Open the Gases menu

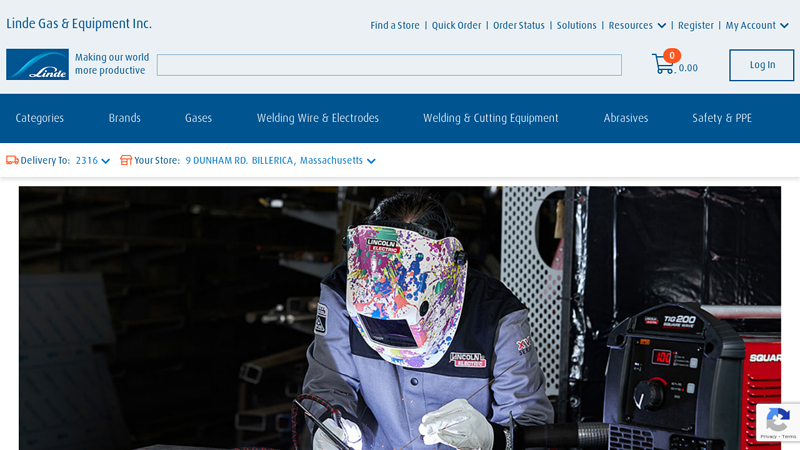198,118
